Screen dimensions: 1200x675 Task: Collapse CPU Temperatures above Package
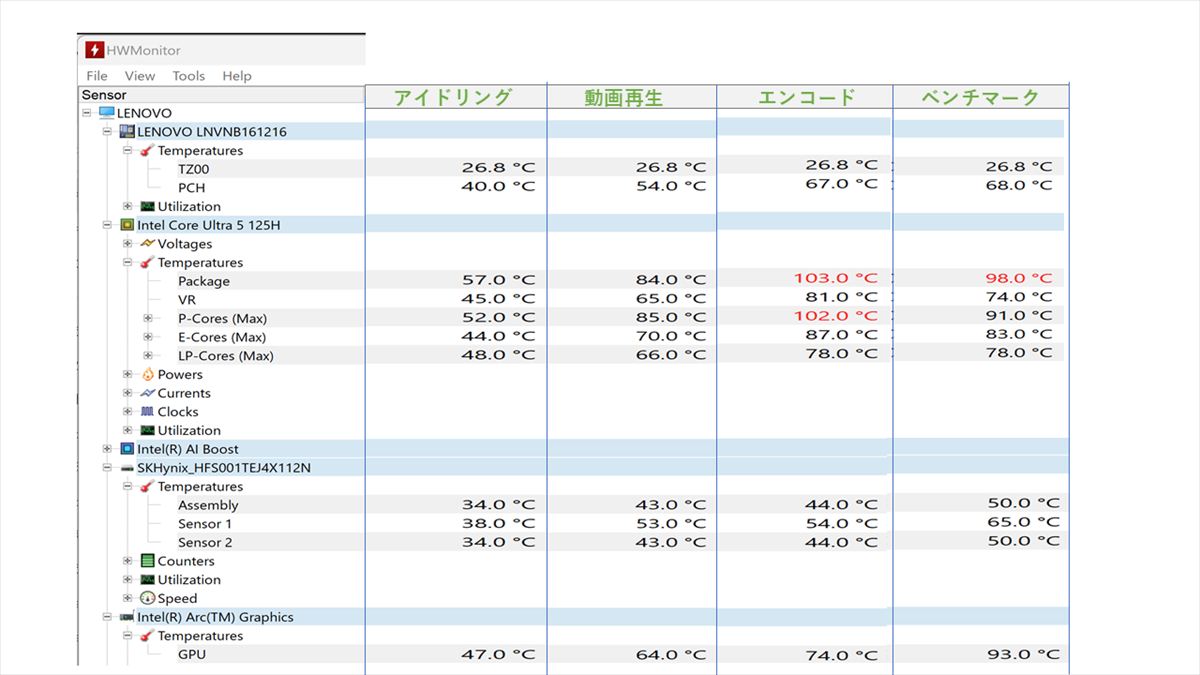click(x=127, y=263)
